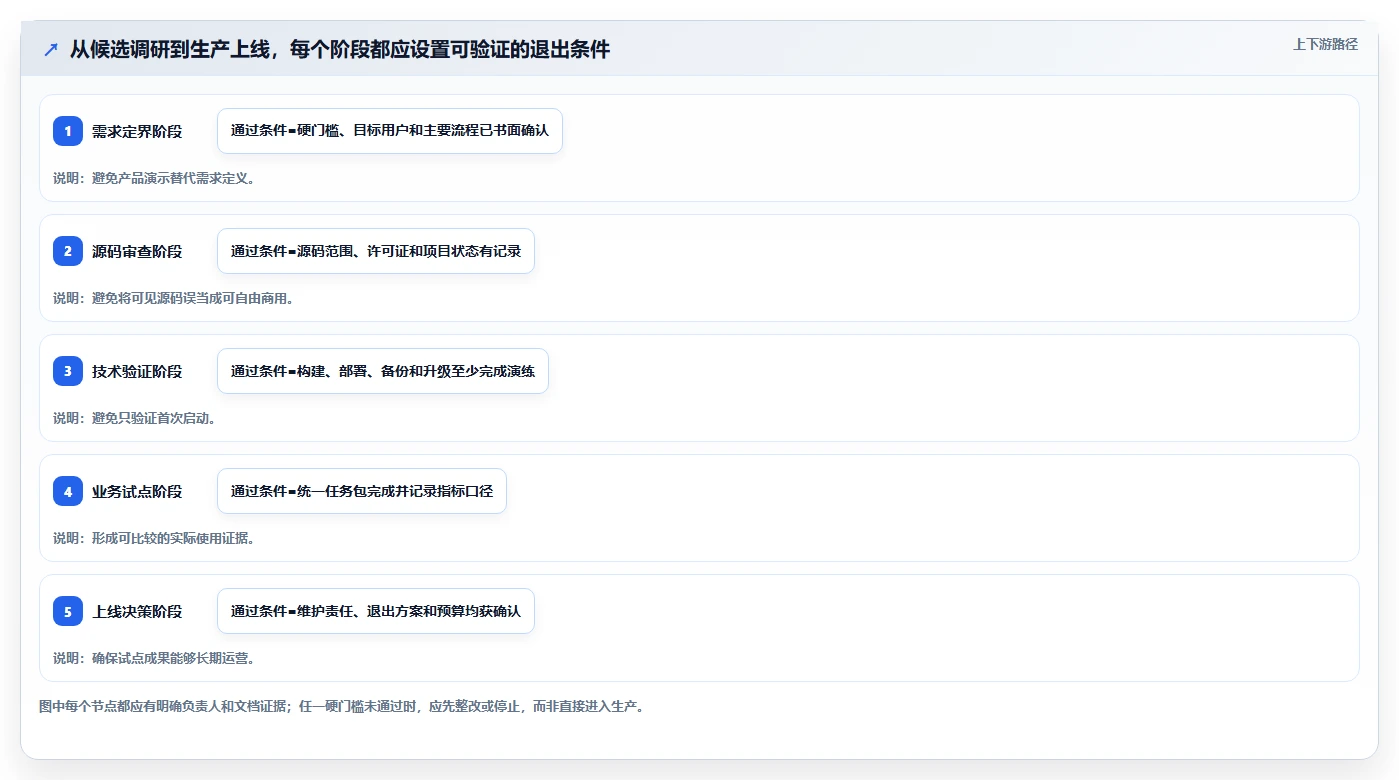This screenshot has width=1399, height=780.
Task: Click step number badge 3
Action: pyautogui.click(x=68, y=371)
